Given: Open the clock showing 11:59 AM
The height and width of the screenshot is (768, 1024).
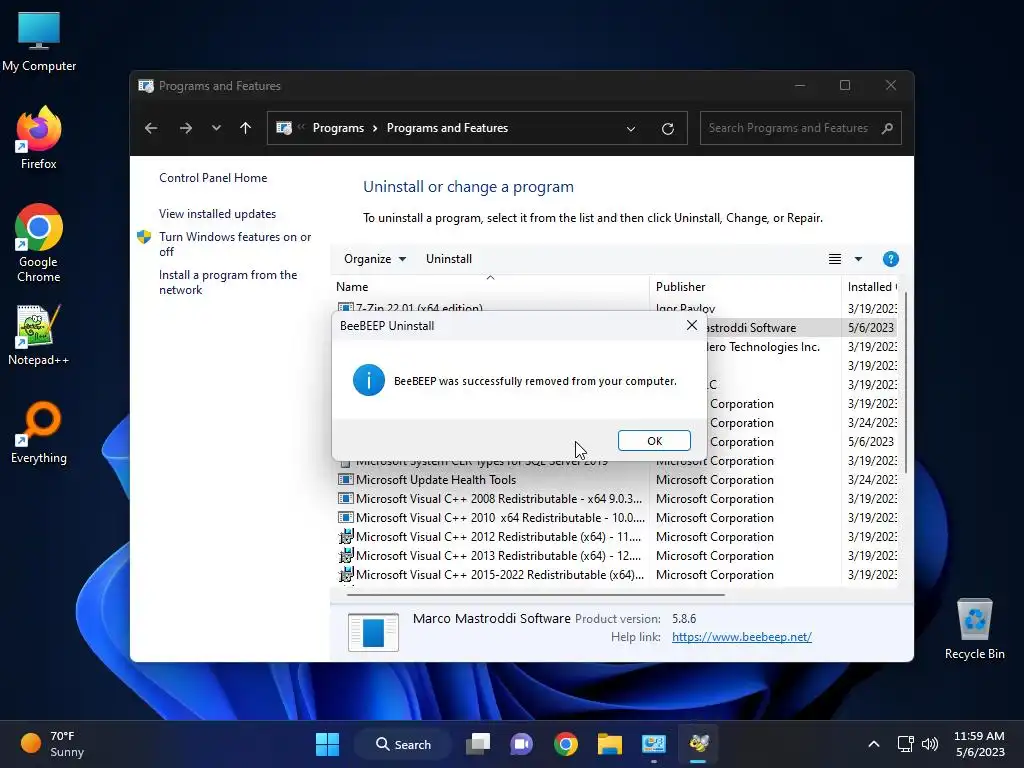Looking at the screenshot, I should click(x=980, y=744).
